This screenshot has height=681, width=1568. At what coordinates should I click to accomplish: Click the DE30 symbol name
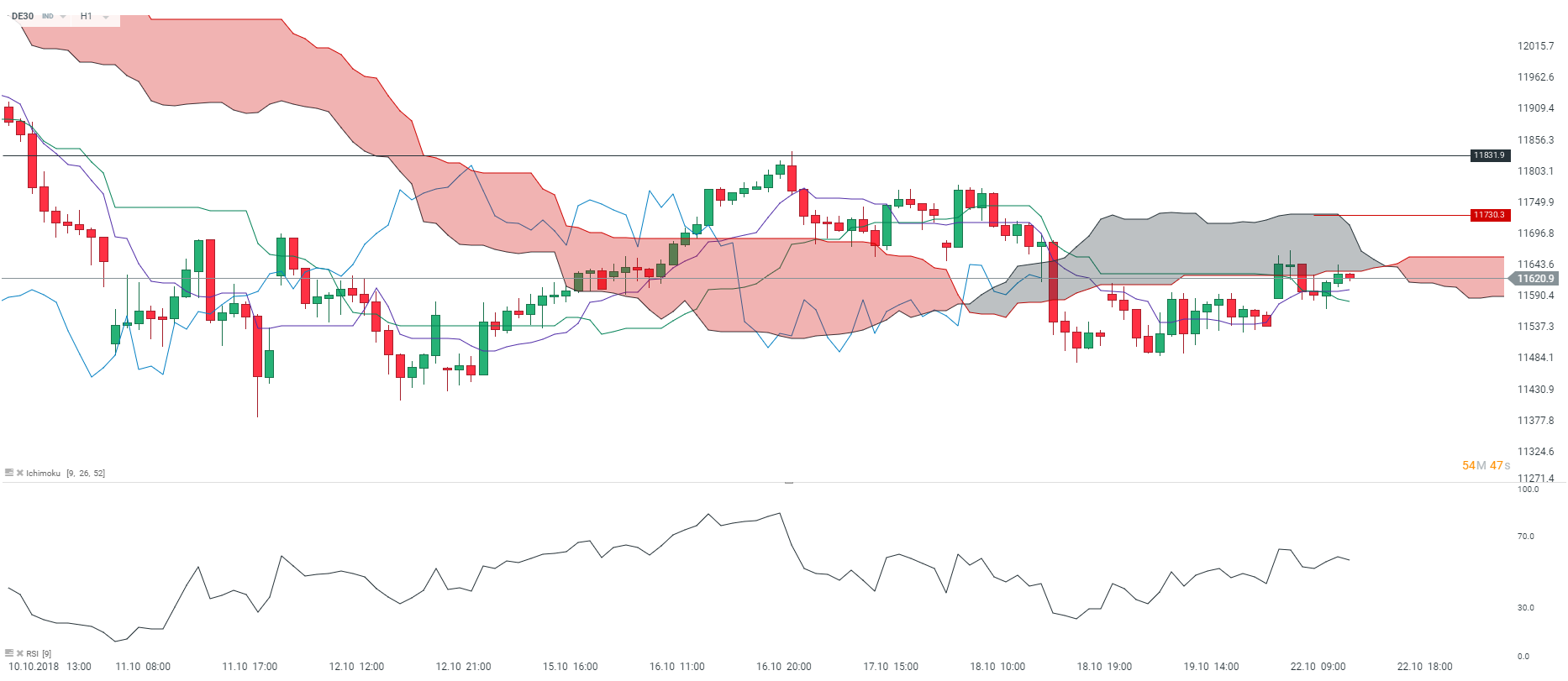(23, 16)
